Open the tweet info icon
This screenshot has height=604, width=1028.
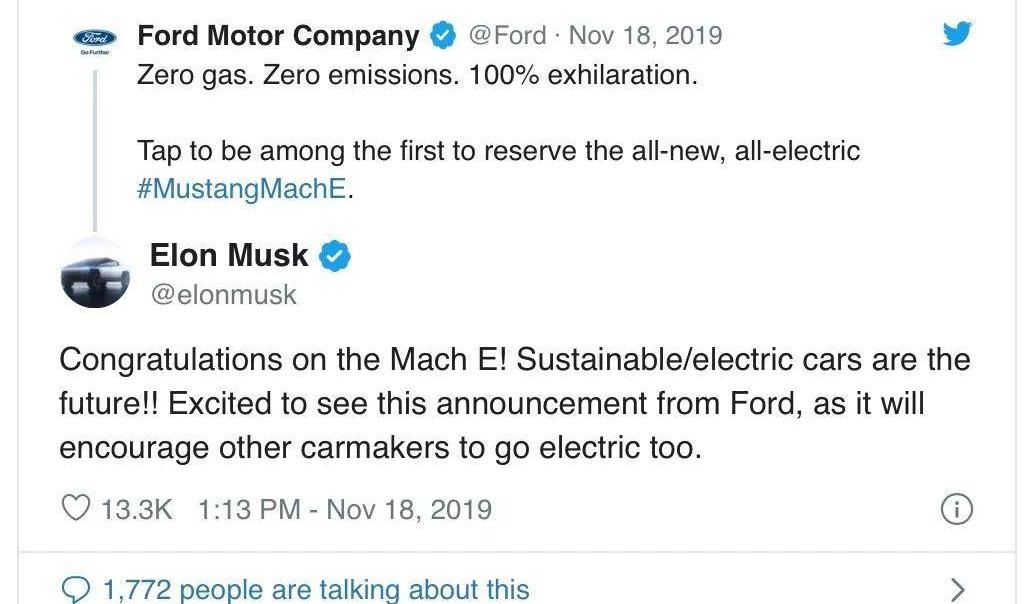(957, 509)
